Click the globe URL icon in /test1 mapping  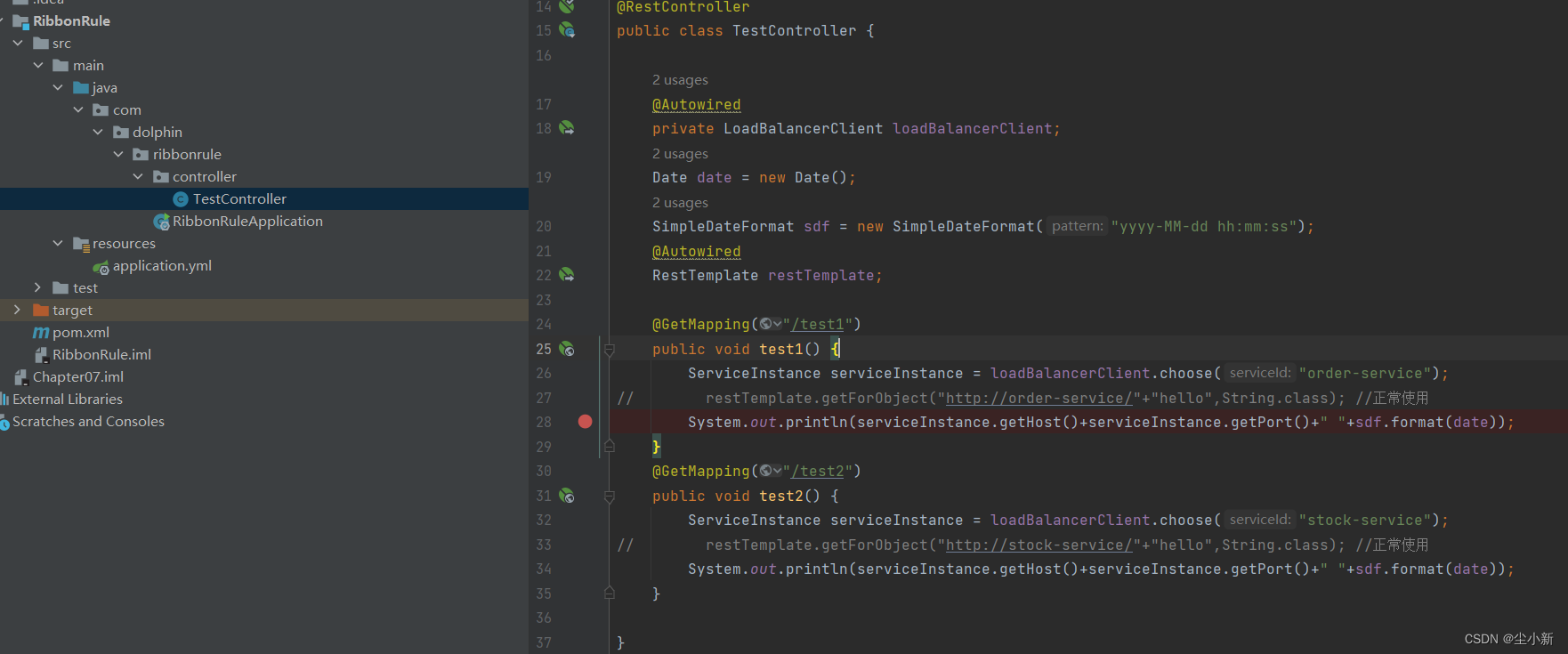765,324
